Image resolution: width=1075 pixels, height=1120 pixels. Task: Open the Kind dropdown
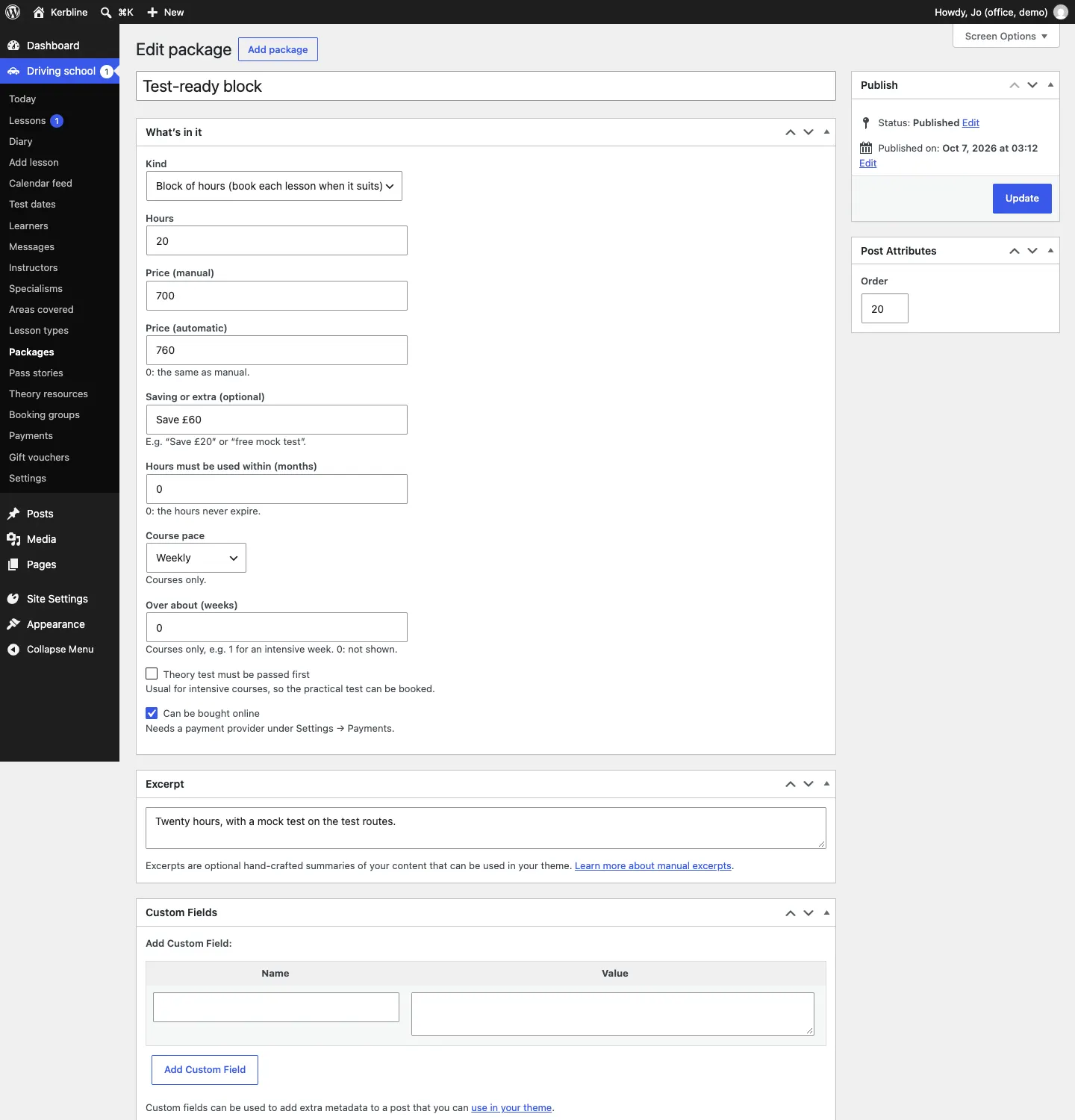point(274,186)
